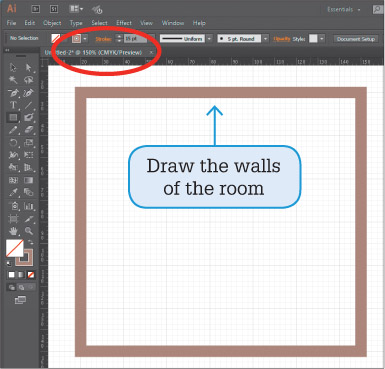Select the Pencil tool
The image size is (385, 369).
(13, 130)
